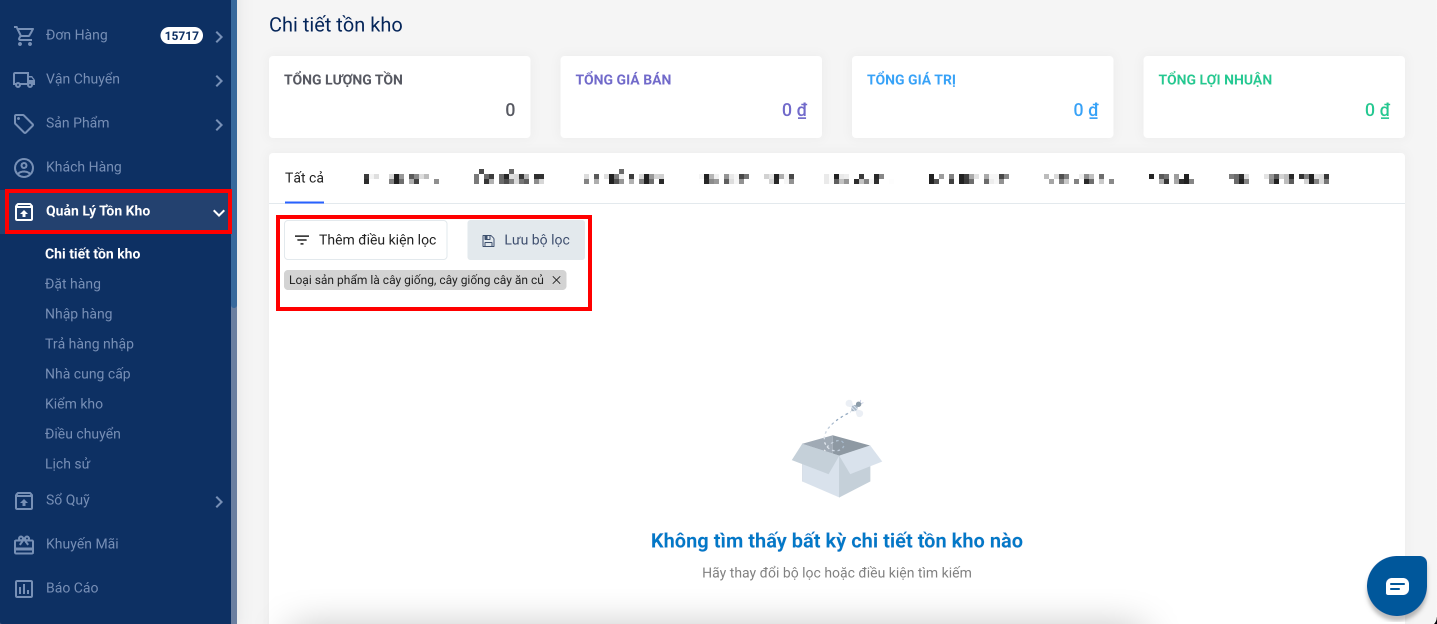Expand the Đơn Hàng submenu arrow
Image resolution: width=1437 pixels, height=624 pixels.
click(x=218, y=37)
